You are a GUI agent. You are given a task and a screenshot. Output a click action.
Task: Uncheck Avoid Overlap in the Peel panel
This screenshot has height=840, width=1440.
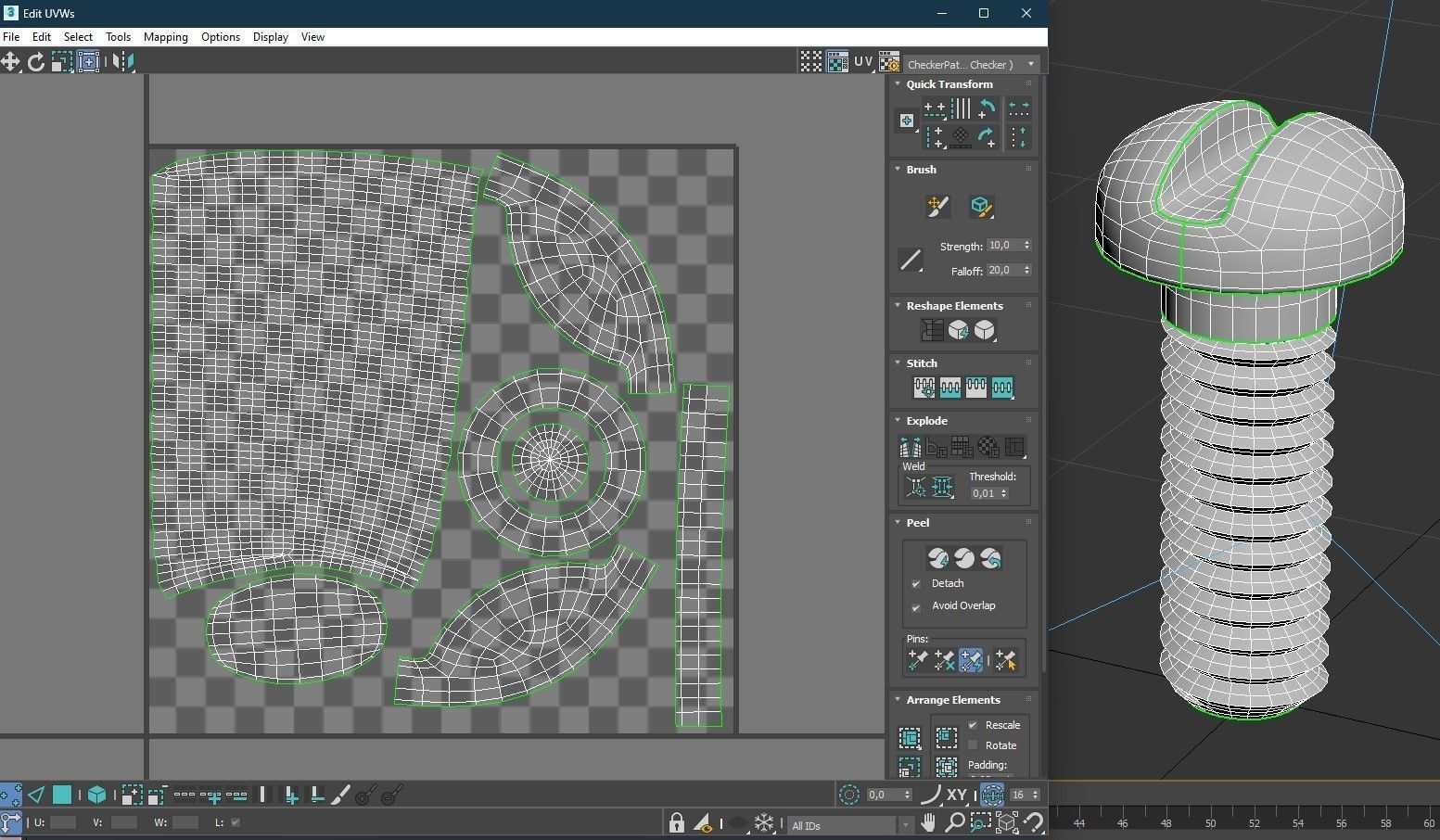click(x=916, y=605)
